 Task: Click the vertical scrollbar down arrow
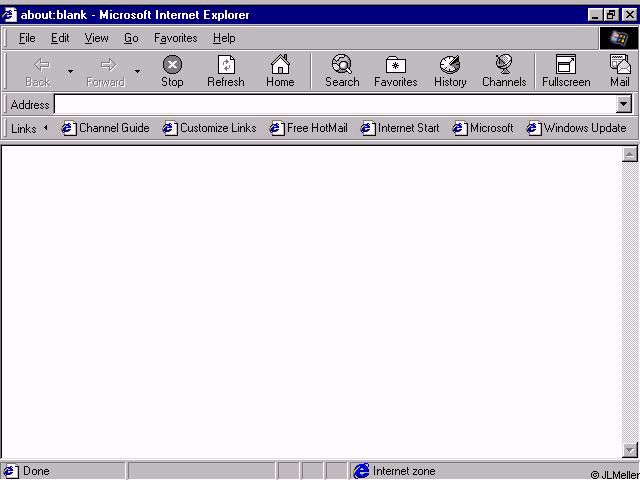click(630, 450)
